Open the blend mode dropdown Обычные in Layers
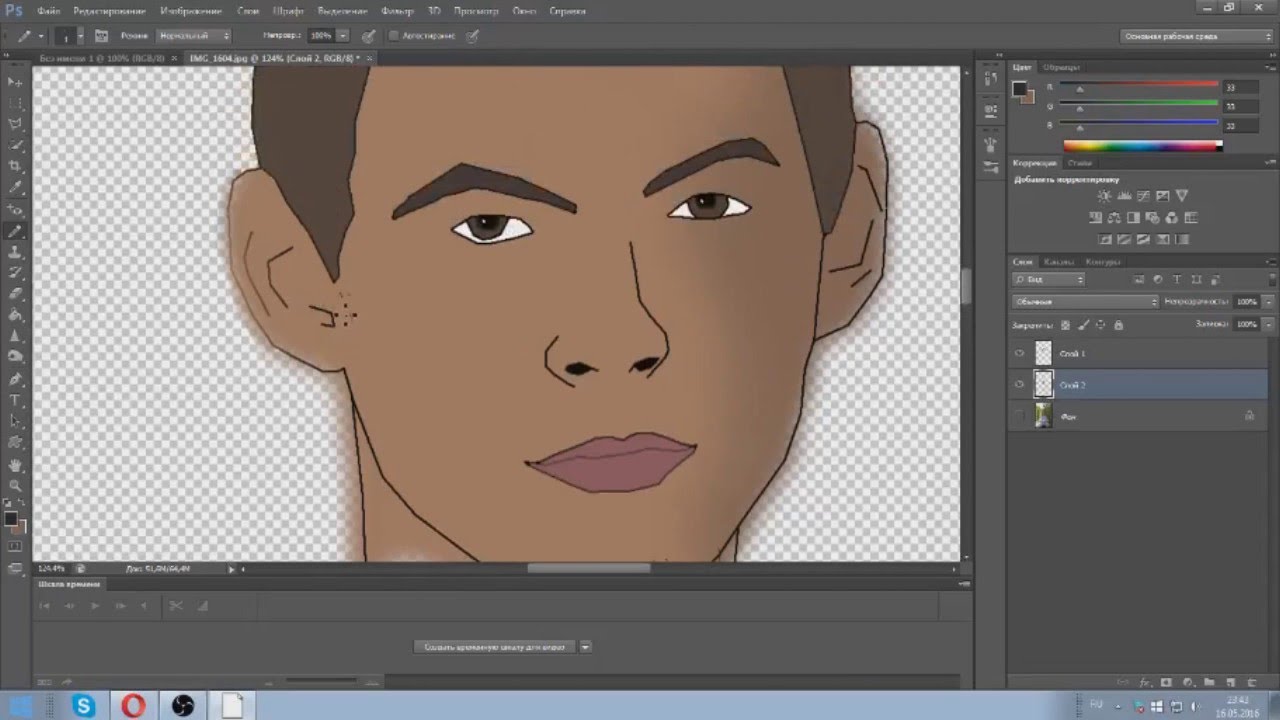The height and width of the screenshot is (720, 1280). [x=1085, y=301]
